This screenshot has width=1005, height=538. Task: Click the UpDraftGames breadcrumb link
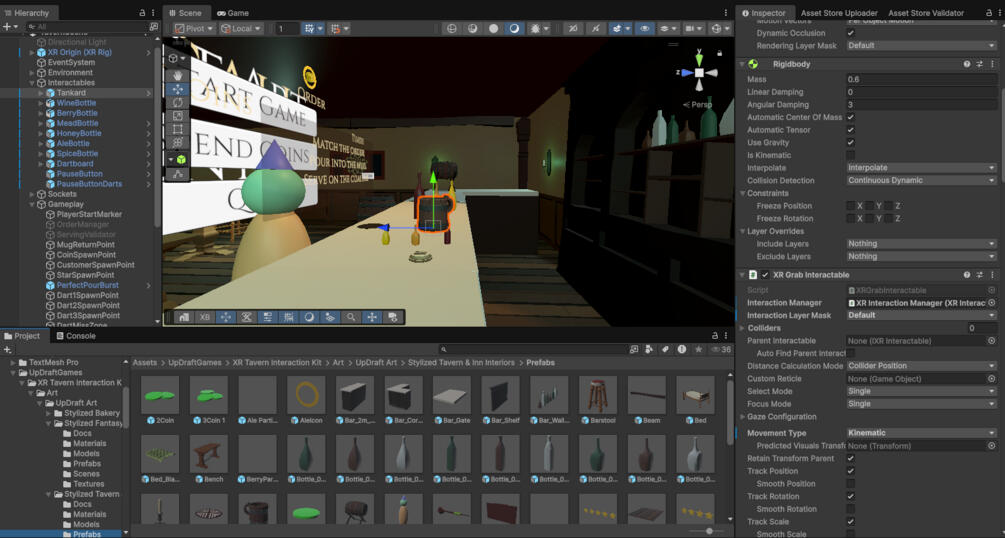(195, 362)
